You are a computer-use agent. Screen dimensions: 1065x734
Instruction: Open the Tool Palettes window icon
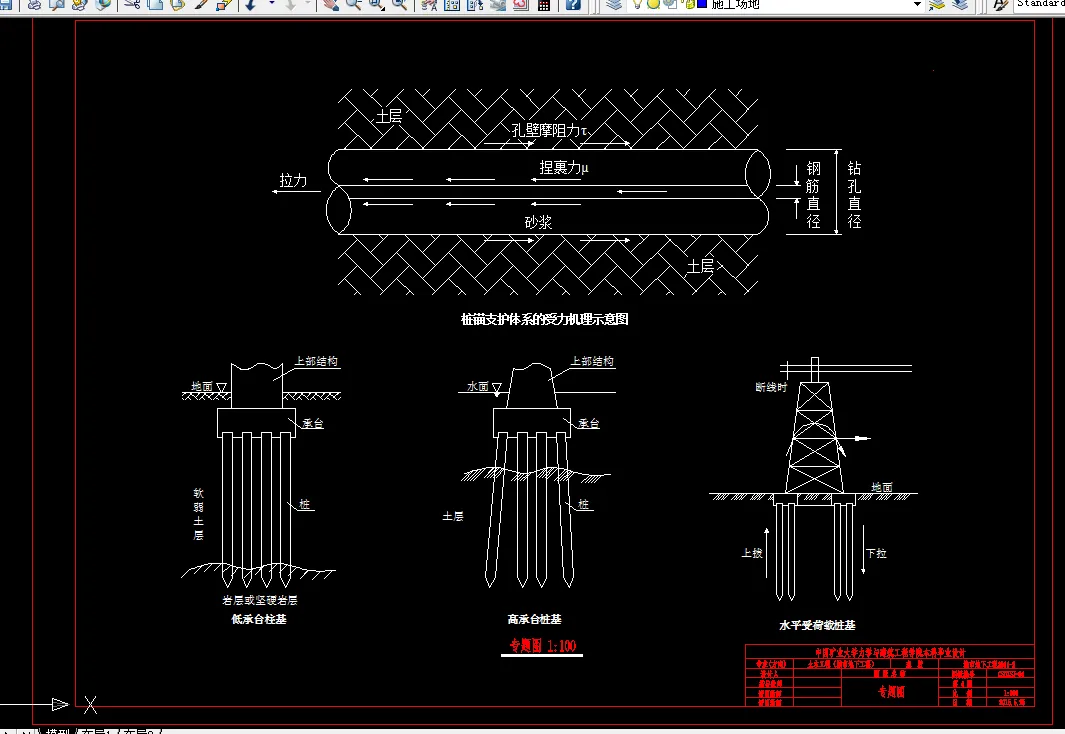(x=475, y=4)
